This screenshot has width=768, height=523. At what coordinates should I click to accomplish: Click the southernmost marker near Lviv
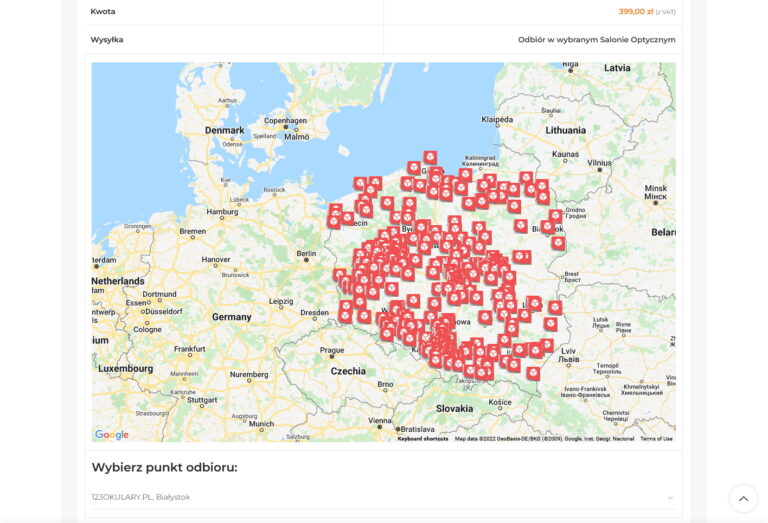pyautogui.click(x=533, y=373)
